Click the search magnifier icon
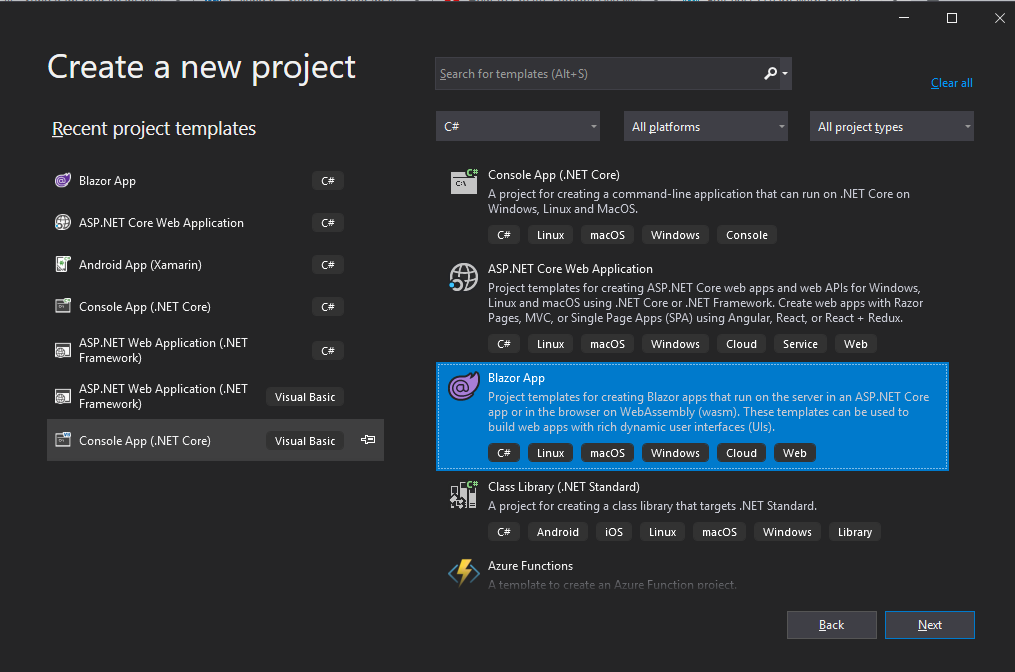1015x672 pixels. click(771, 73)
